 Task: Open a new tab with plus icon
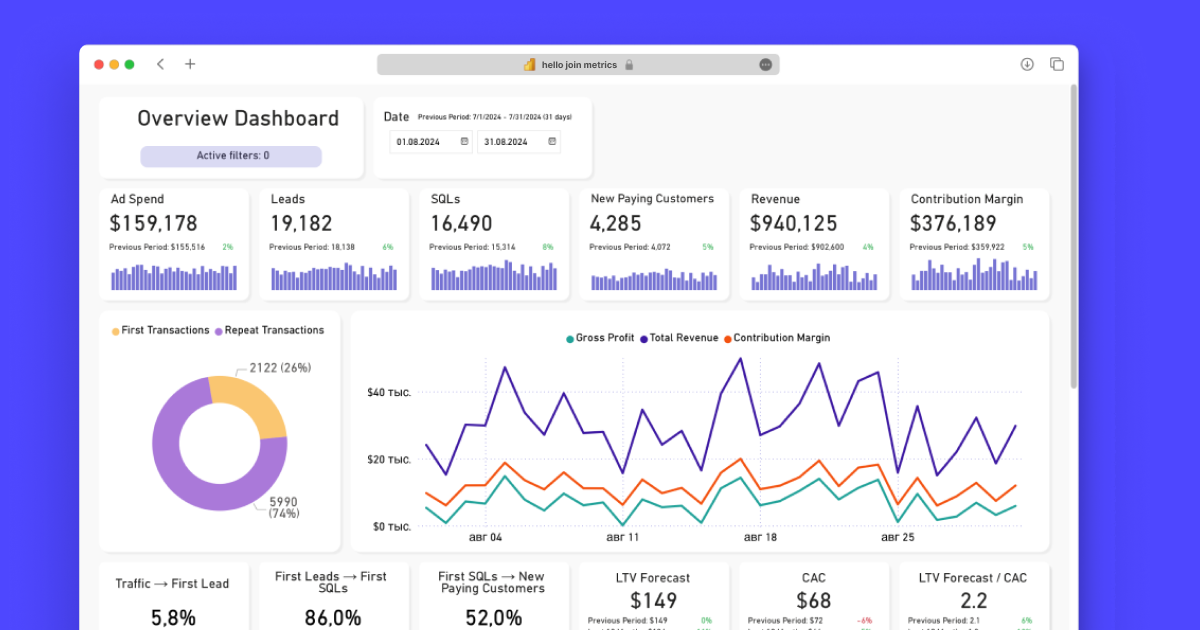click(190, 64)
